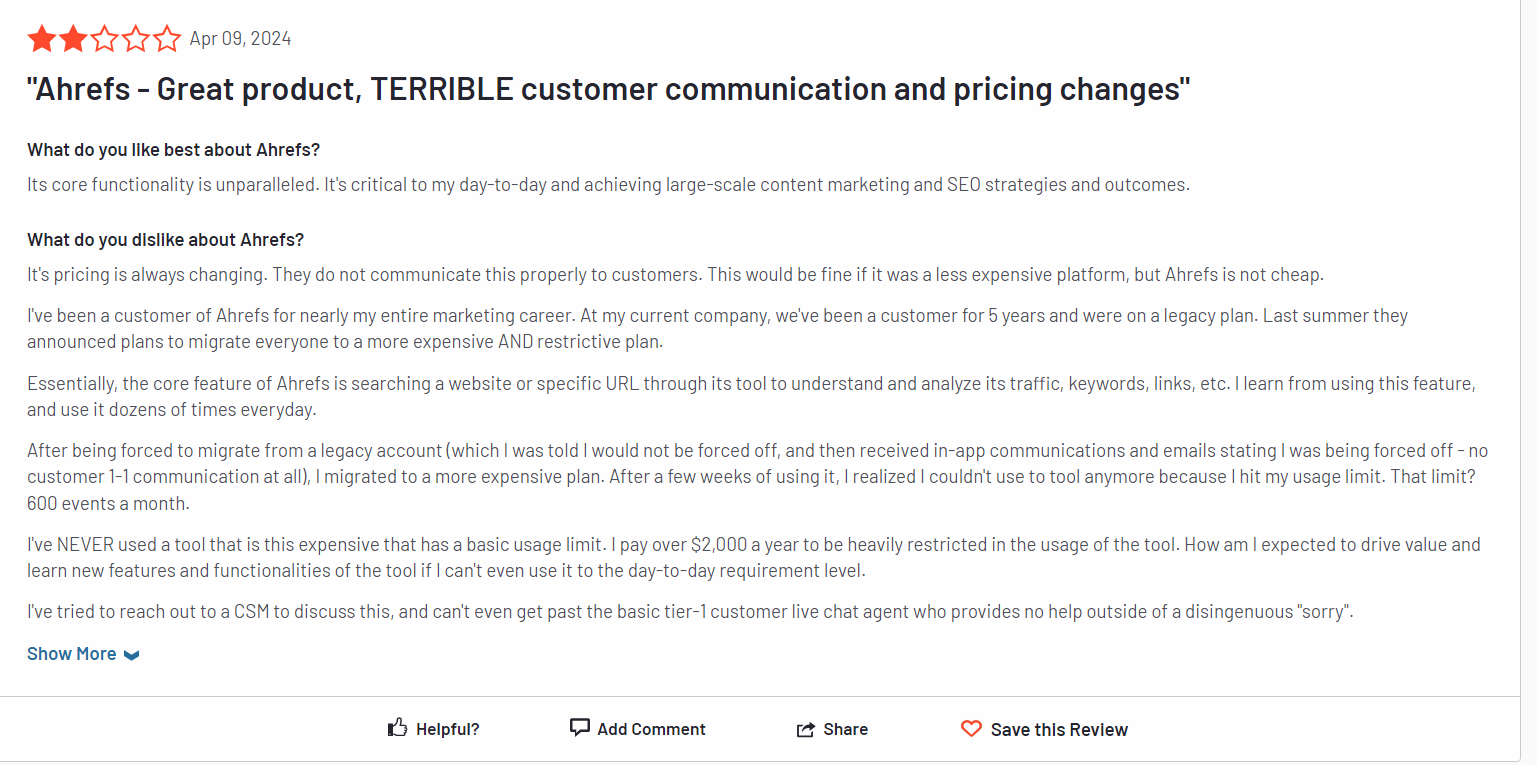The image size is (1537, 765).
Task: Click Save this Review text
Action: [x=1059, y=729]
